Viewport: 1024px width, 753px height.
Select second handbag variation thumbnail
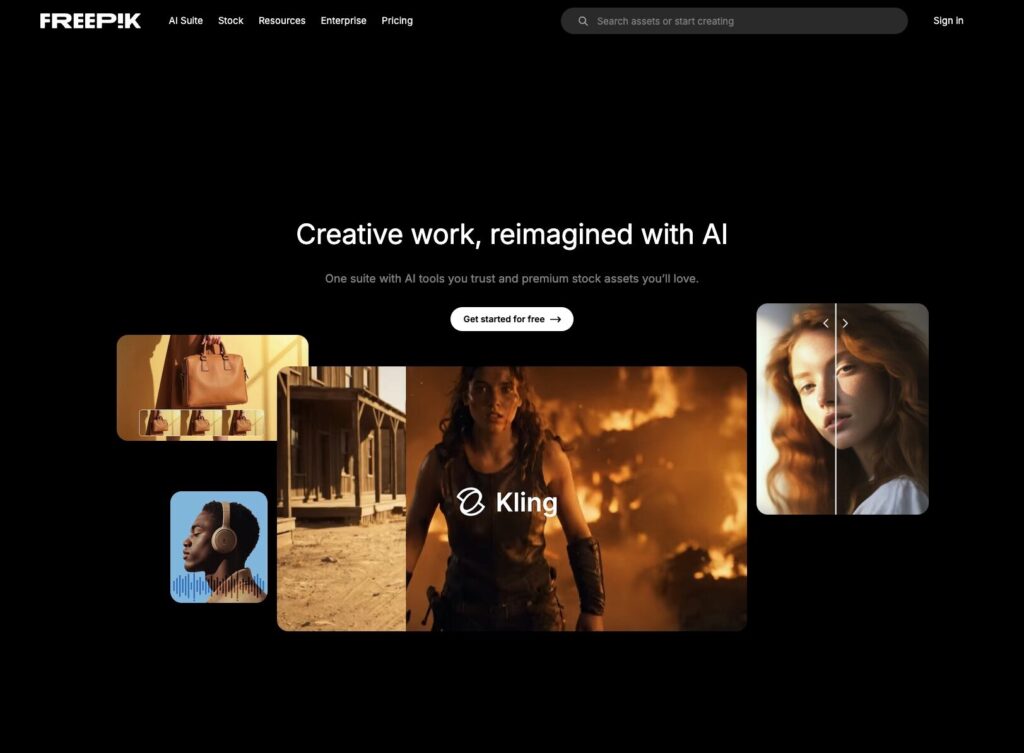pyautogui.click(x=201, y=423)
